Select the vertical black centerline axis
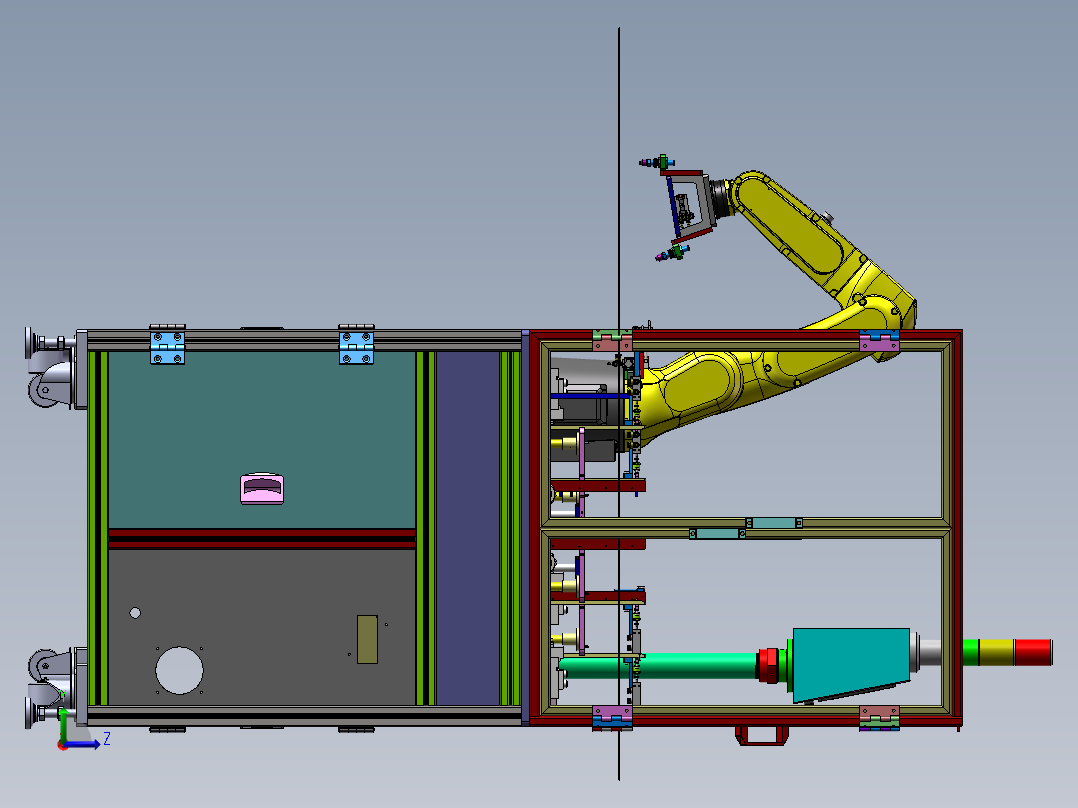This screenshot has height=808, width=1078. (x=619, y=404)
